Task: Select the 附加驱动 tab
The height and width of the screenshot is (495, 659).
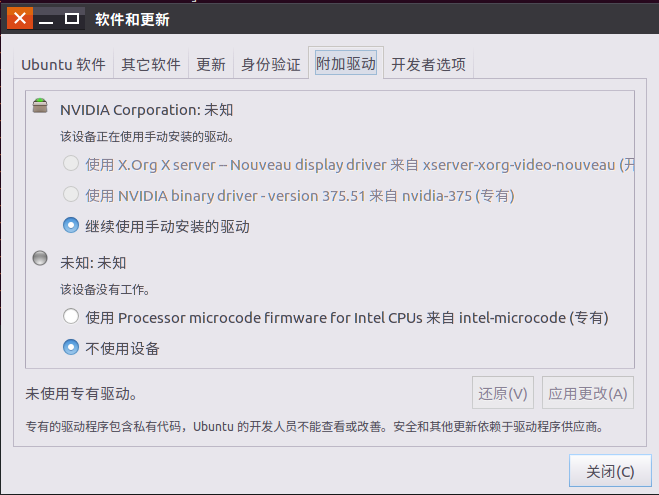Action: [346, 63]
